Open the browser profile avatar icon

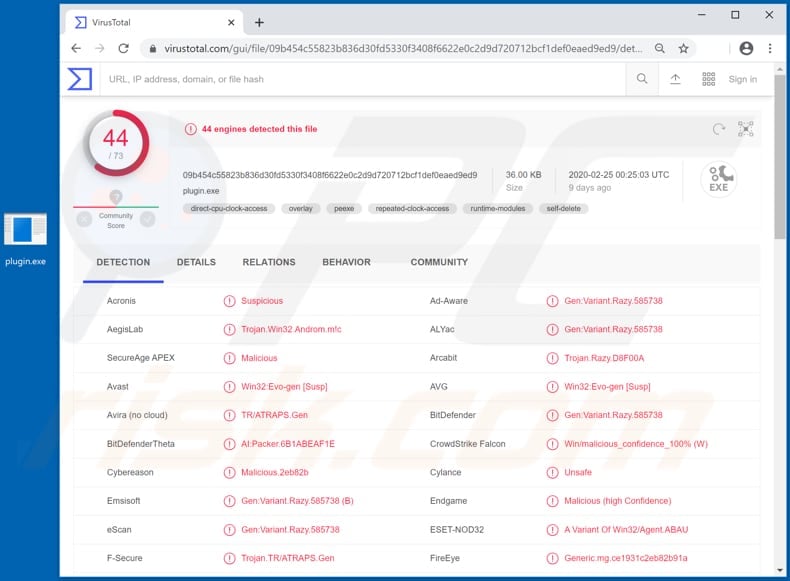[746, 48]
